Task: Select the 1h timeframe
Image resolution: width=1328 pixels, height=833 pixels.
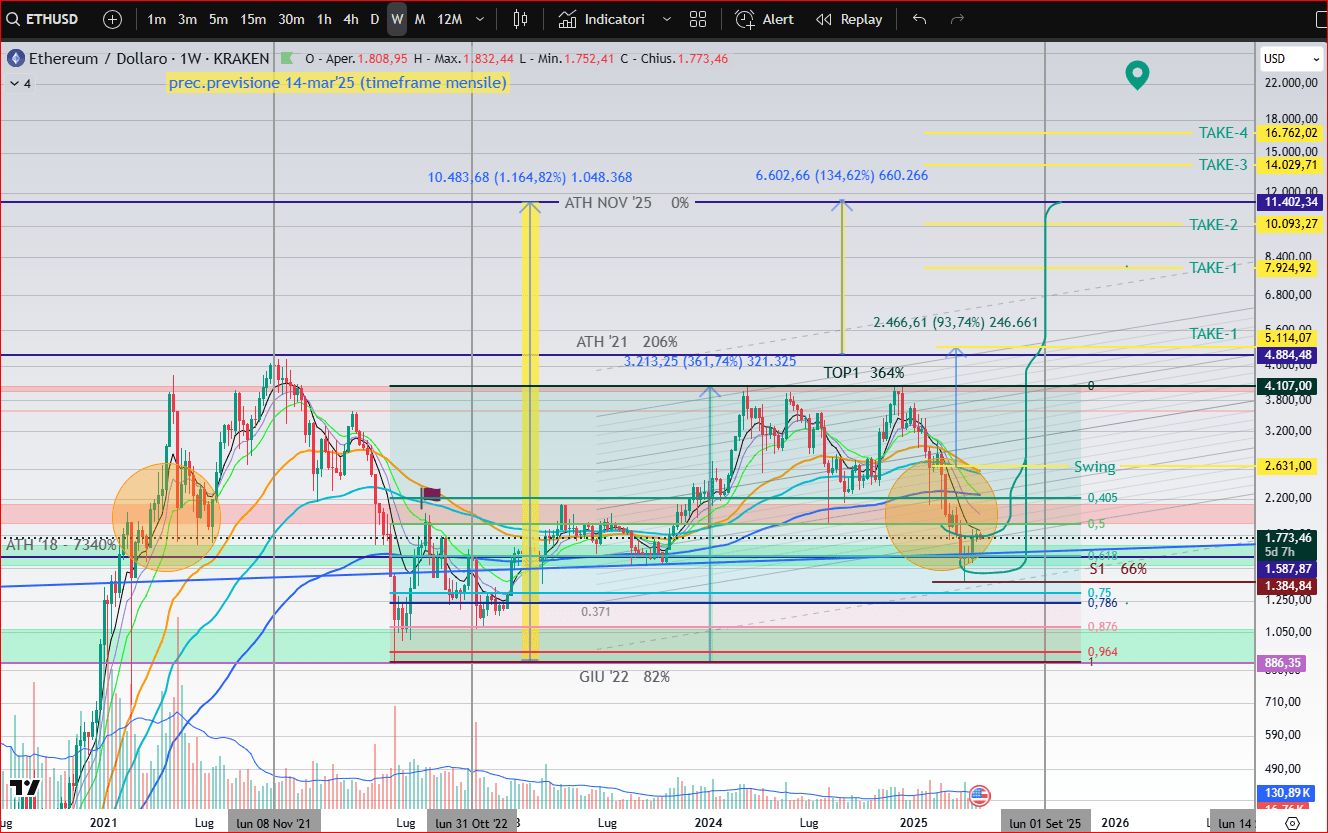Action: pyautogui.click(x=323, y=18)
